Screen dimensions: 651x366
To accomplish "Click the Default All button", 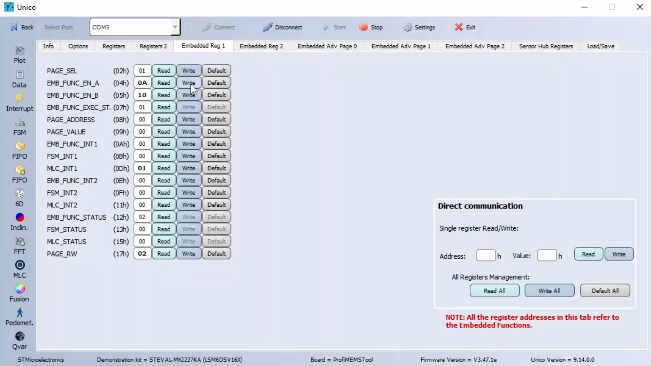I will (x=605, y=291).
